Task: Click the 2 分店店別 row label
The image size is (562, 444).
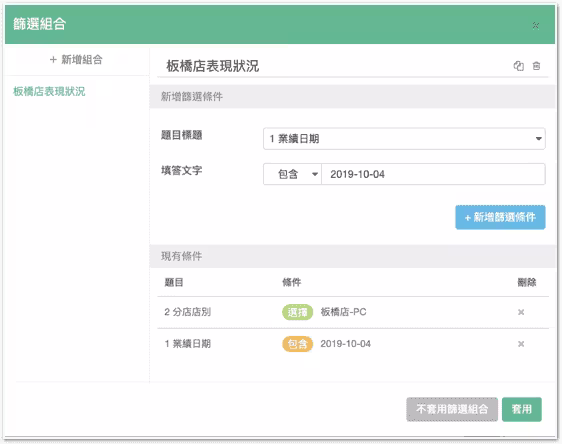Action: [187, 312]
